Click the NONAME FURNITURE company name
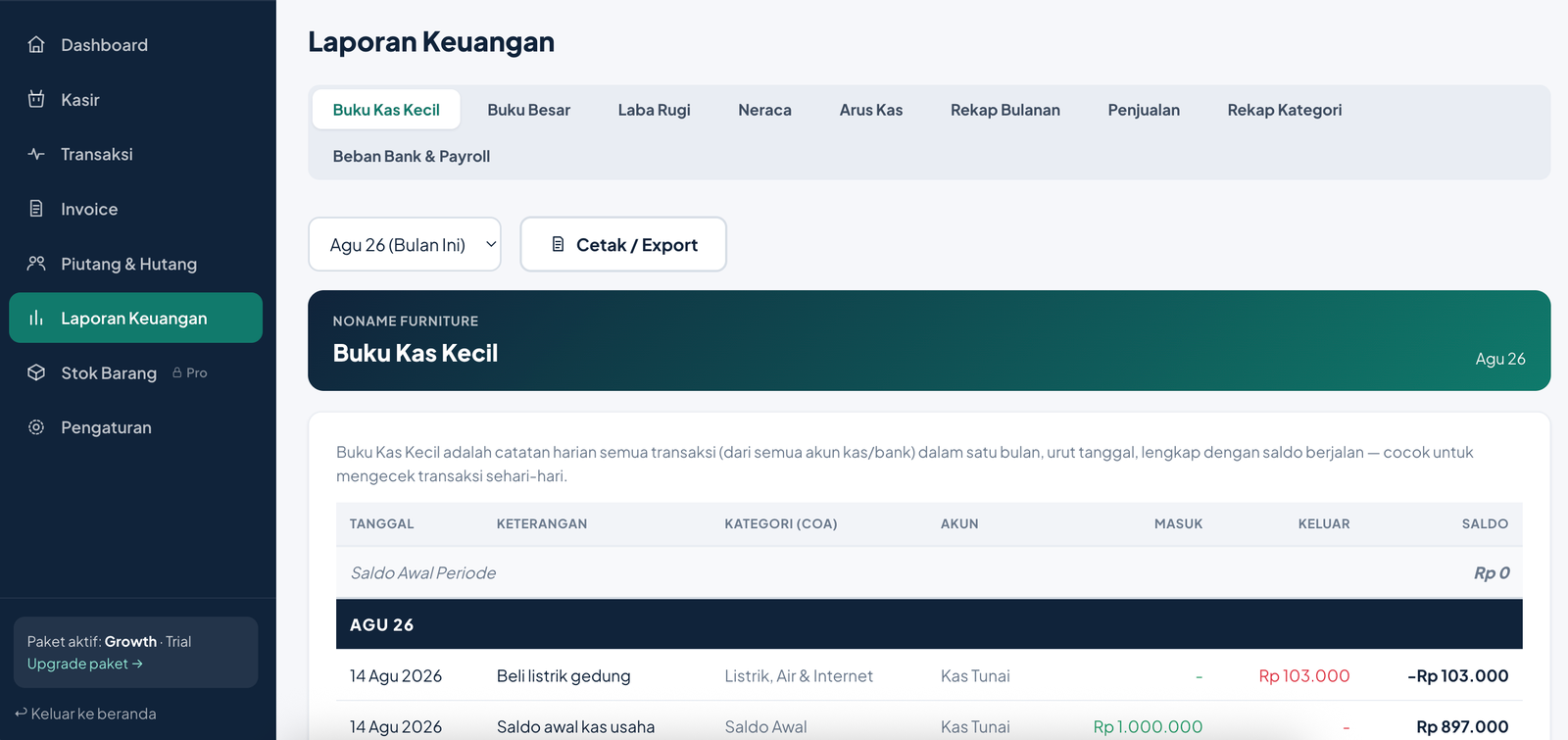The width and height of the screenshot is (1568, 740). coord(406,321)
